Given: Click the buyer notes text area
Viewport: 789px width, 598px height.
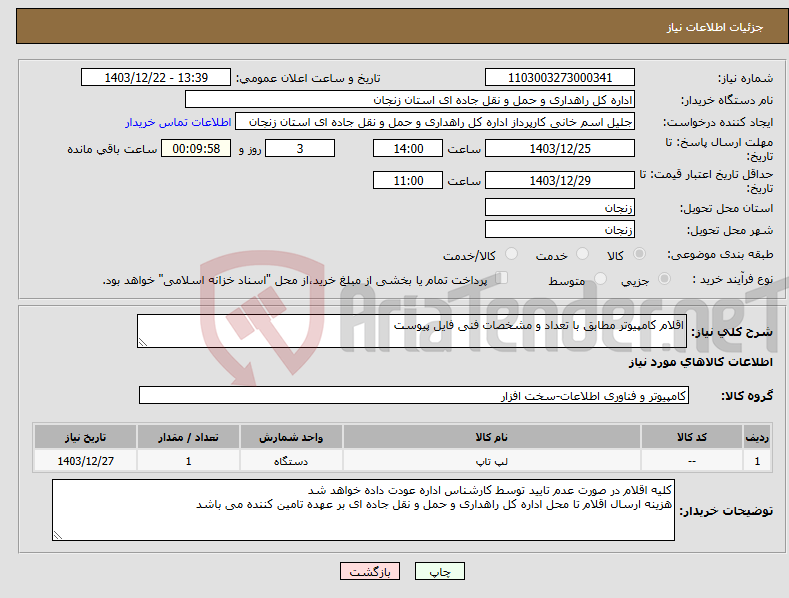Looking at the screenshot, I should click(363, 510).
